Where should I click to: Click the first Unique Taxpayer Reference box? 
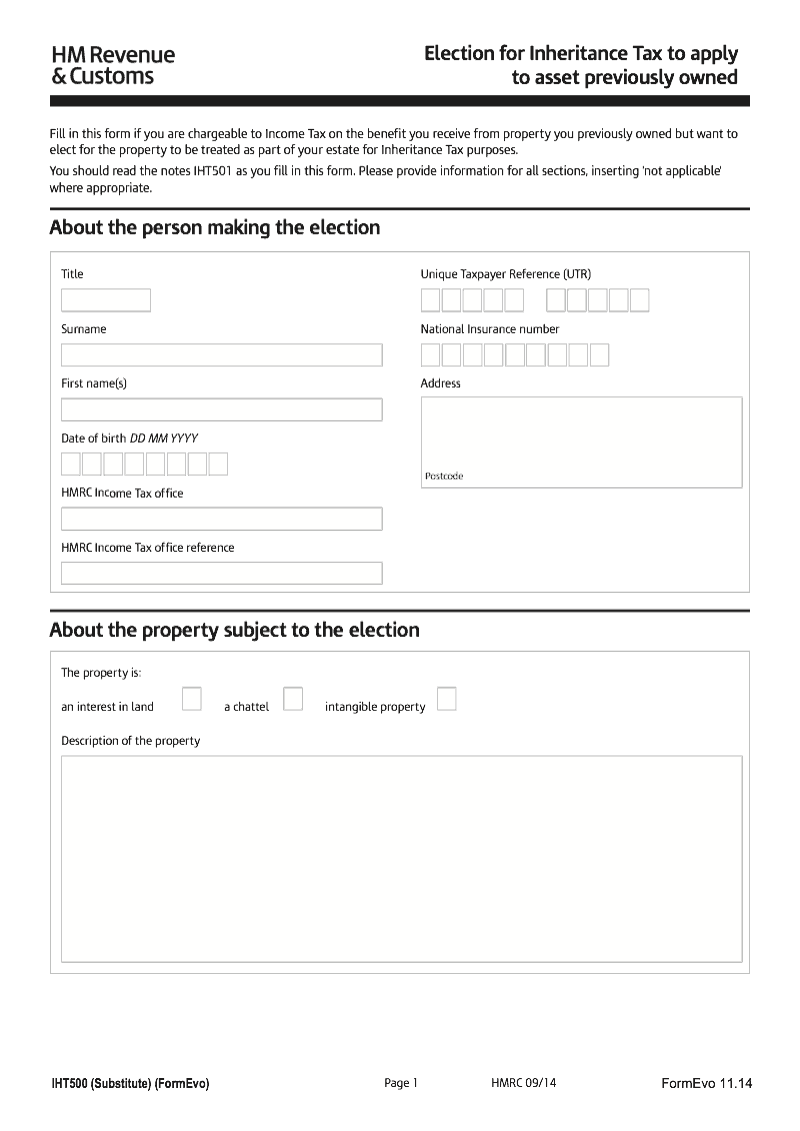pyautogui.click(x=431, y=300)
